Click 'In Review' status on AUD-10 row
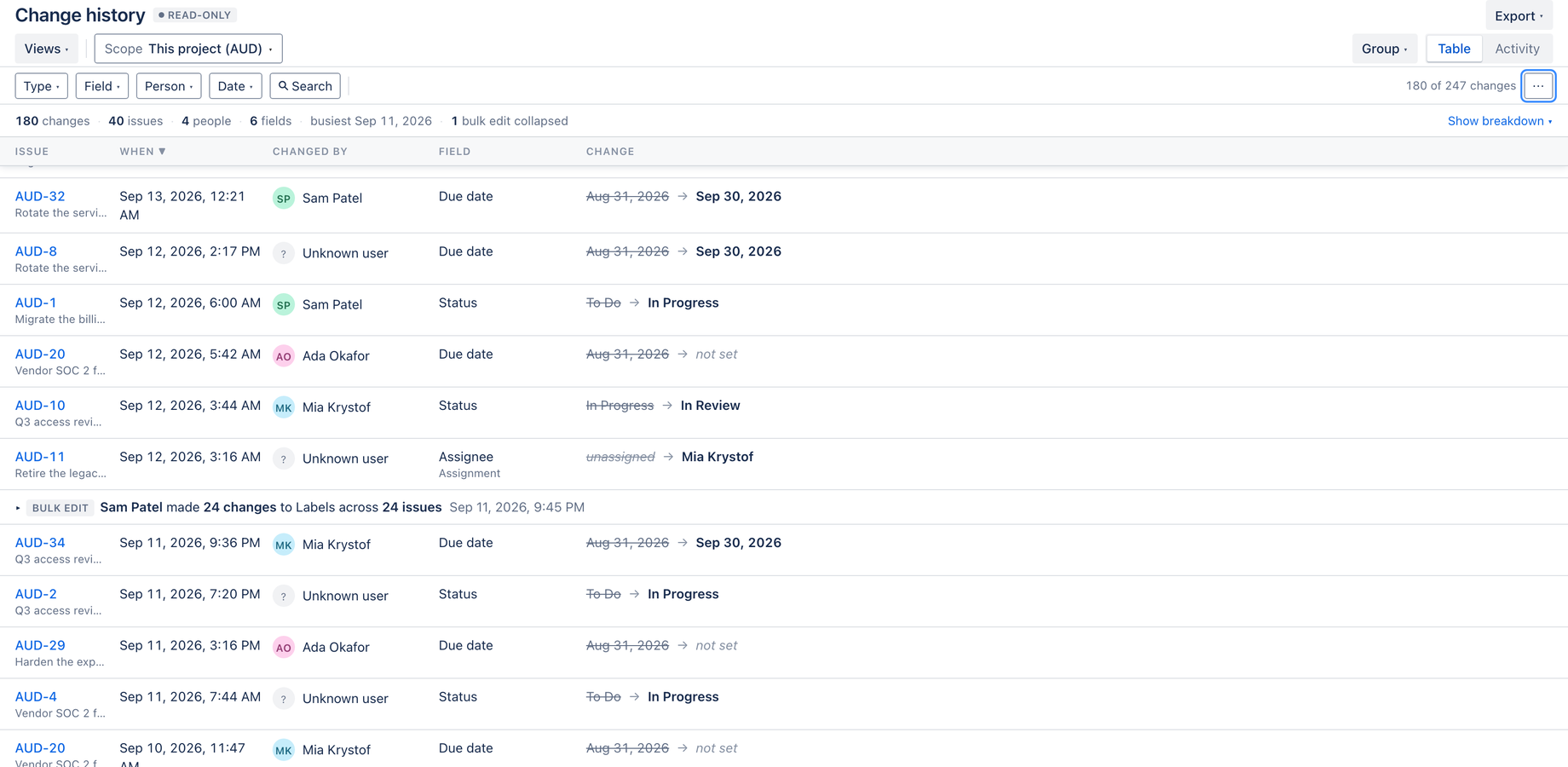1568x767 pixels. point(710,406)
